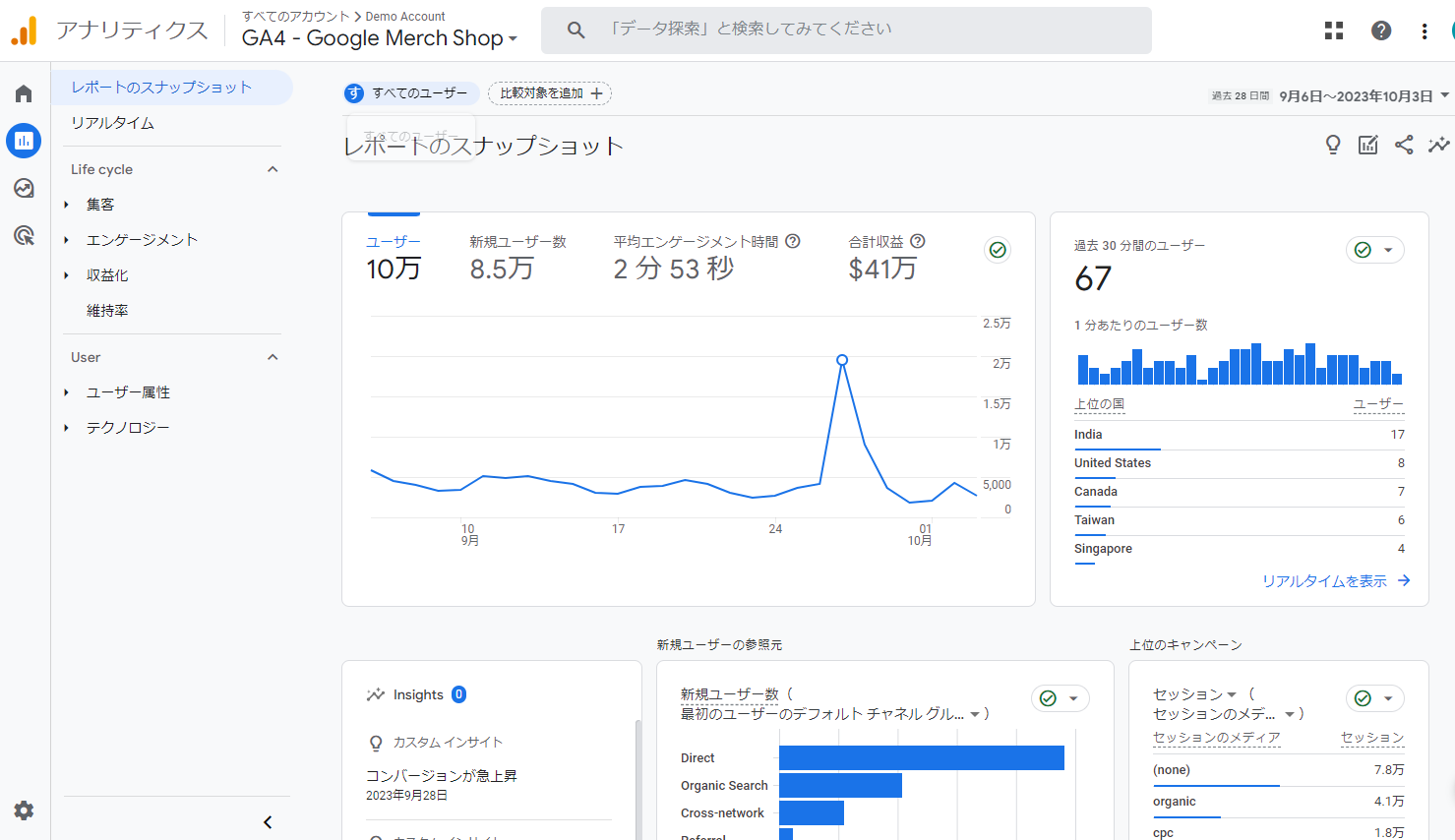Click the Organic Search channel bar
Viewport: 1455px width, 840px height.
pyautogui.click(x=840, y=786)
